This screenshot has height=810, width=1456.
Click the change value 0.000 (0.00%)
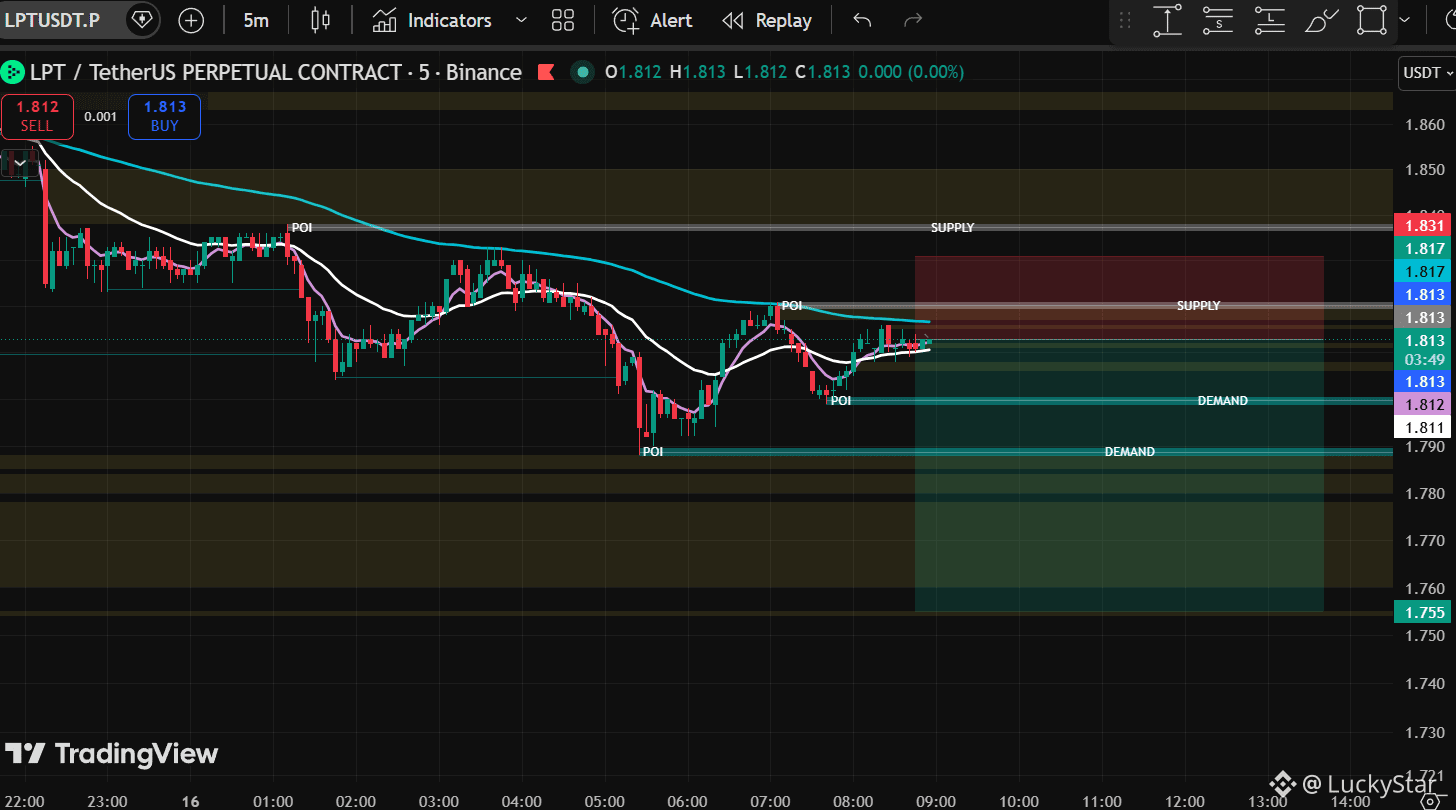point(910,72)
